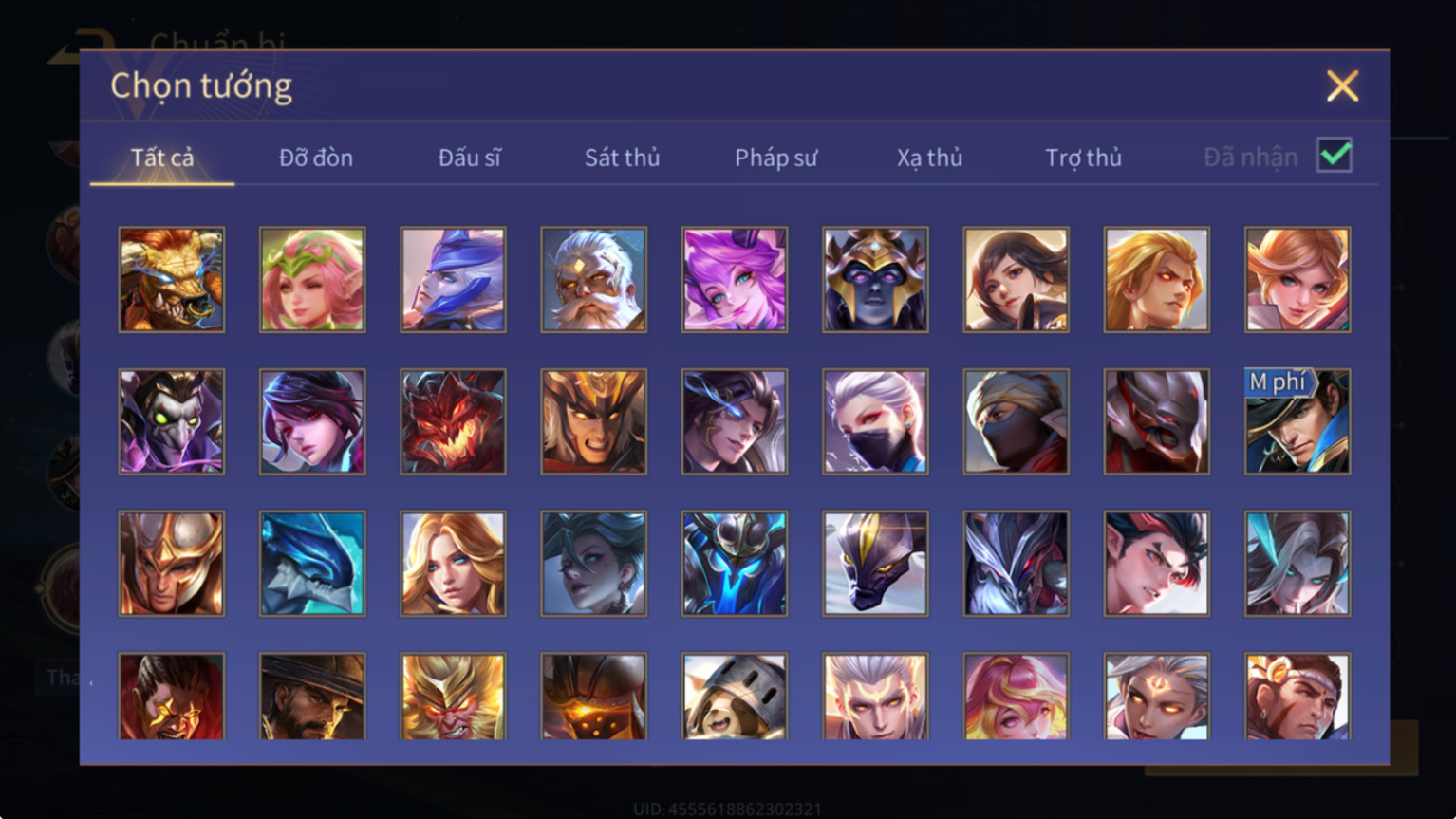Choose the hero tagged "M phí"
1456x819 pixels.
pyautogui.click(x=1297, y=421)
